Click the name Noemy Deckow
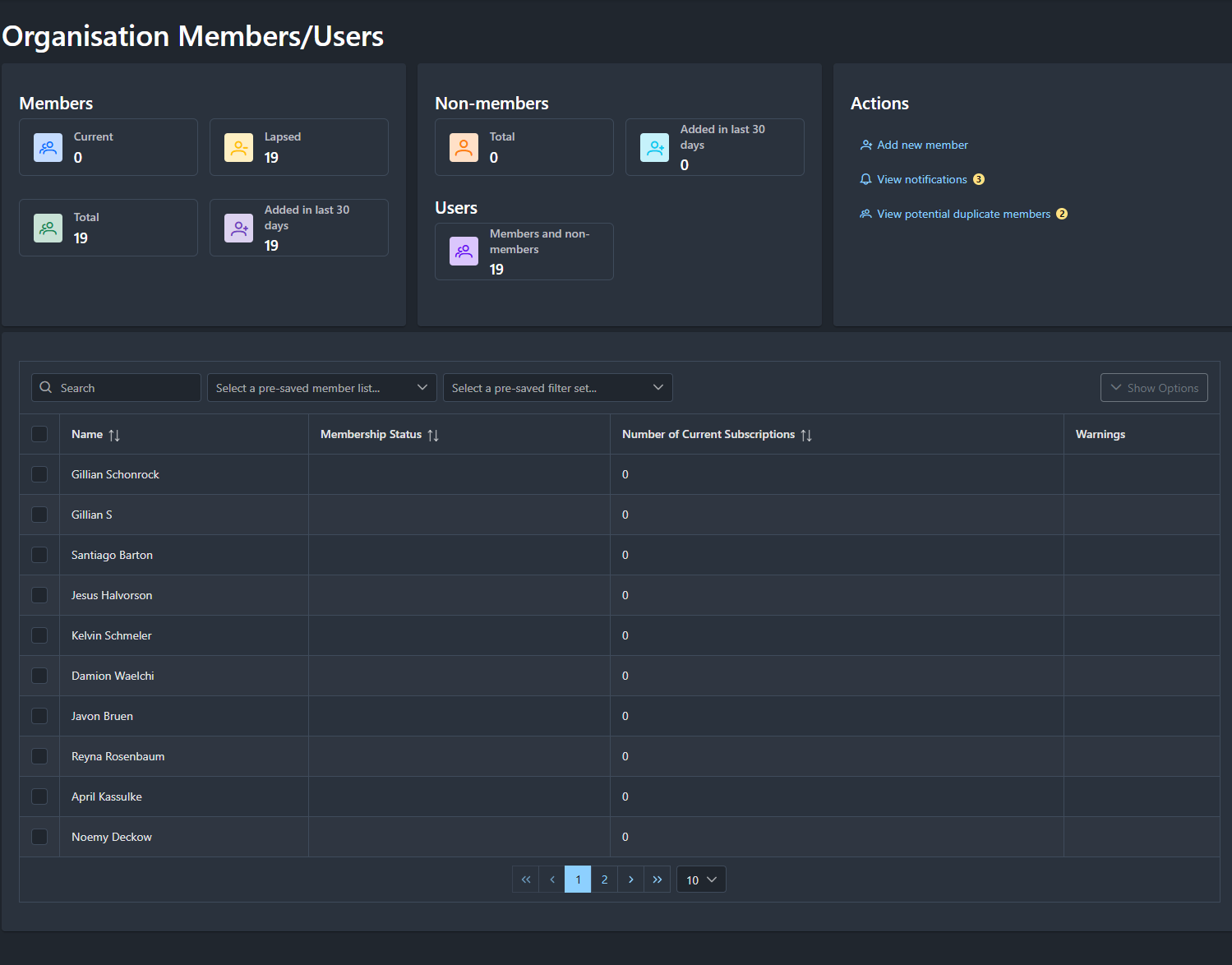 (112, 837)
